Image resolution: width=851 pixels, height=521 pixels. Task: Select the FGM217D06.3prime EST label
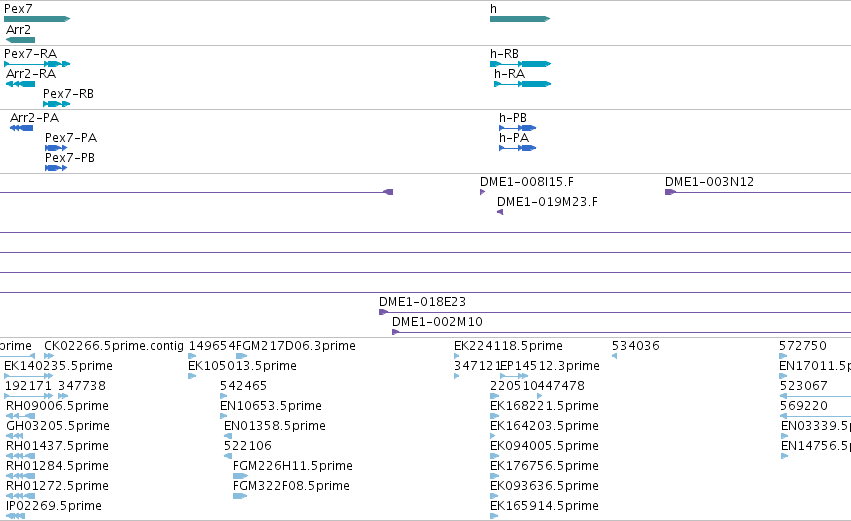coord(296,346)
